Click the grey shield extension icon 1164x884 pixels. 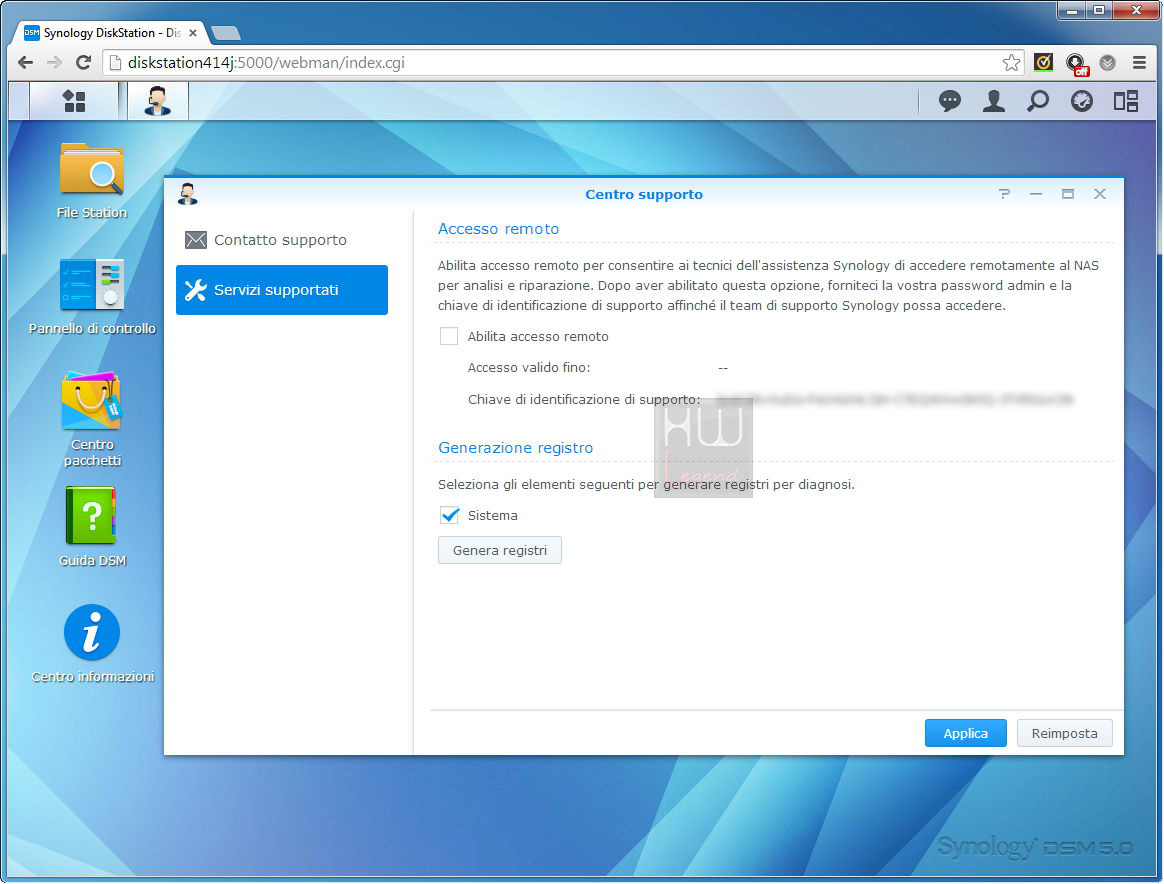[1108, 62]
